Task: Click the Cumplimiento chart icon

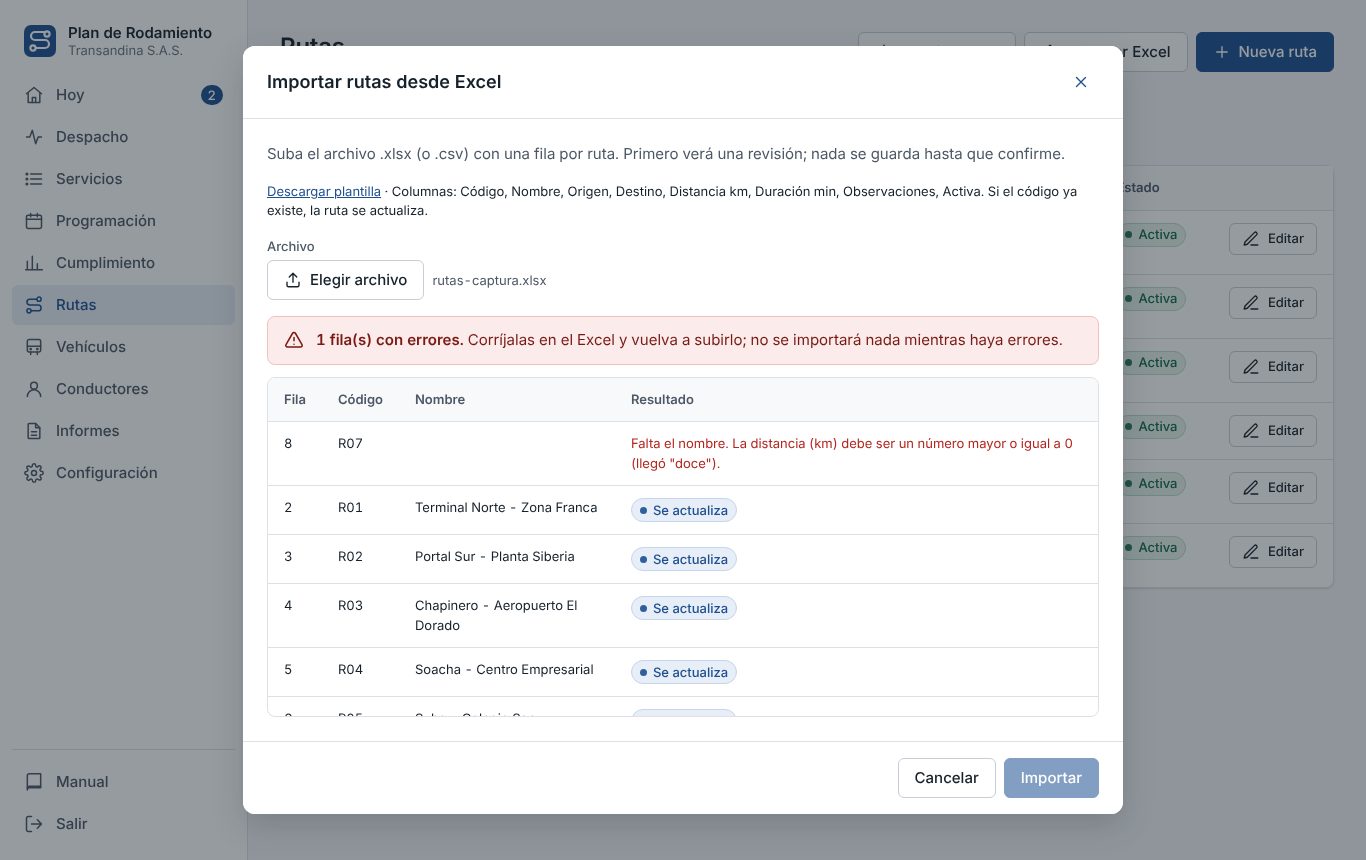Action: click(x=34, y=263)
